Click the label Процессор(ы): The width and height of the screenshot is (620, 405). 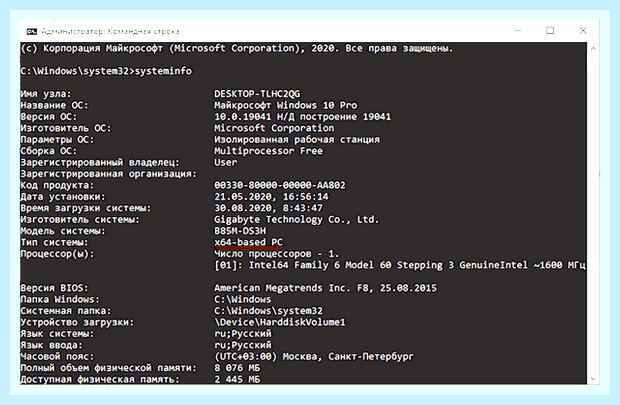point(57,254)
